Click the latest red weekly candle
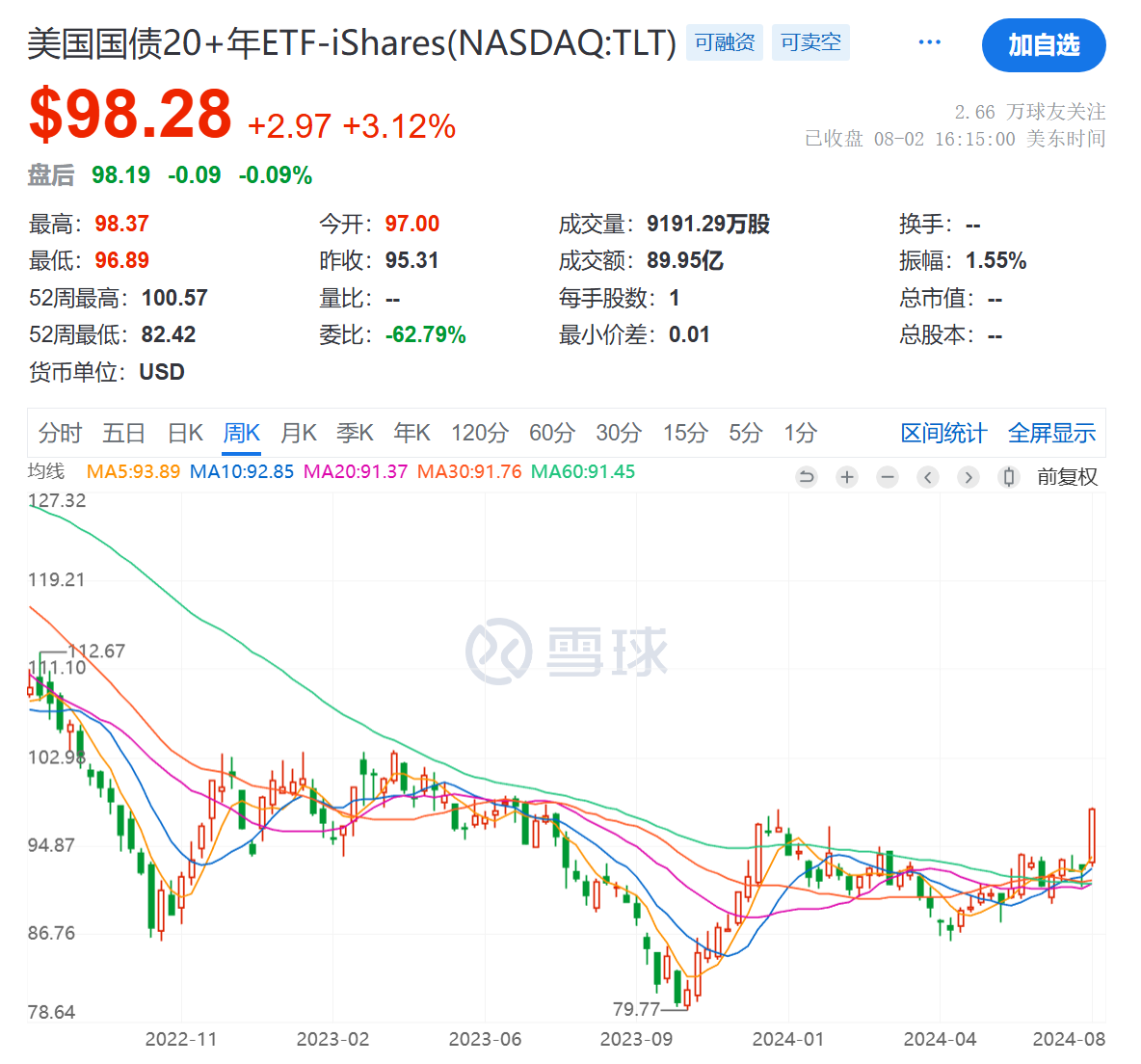This screenshot has width=1141, height=1064. 1092,837
